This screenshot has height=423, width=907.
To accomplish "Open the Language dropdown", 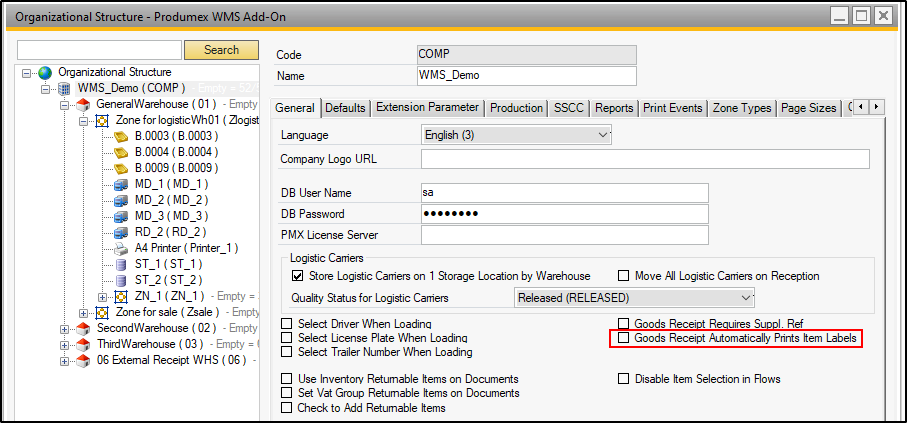I will 602,134.
